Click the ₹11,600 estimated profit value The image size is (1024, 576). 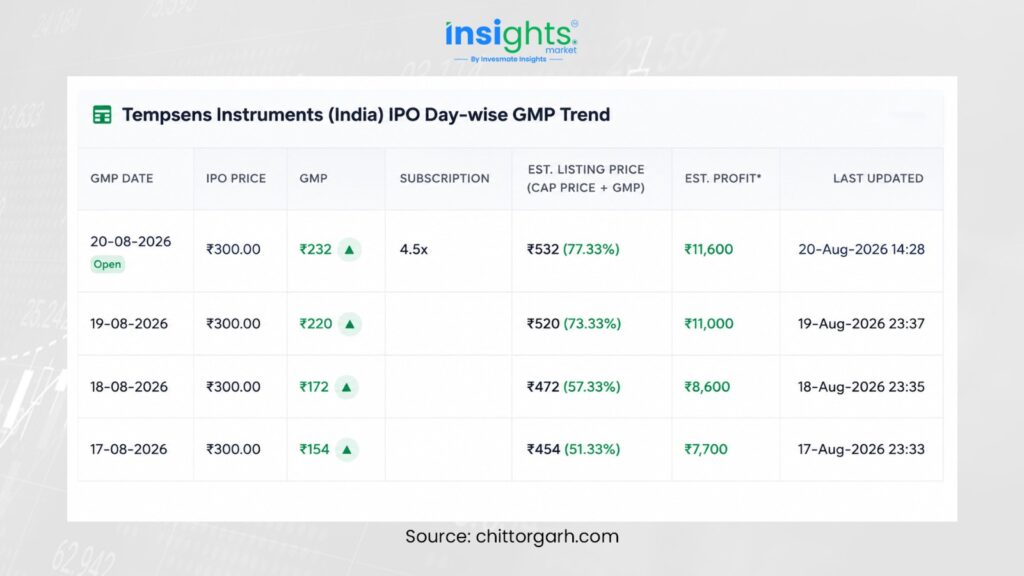[709, 249]
